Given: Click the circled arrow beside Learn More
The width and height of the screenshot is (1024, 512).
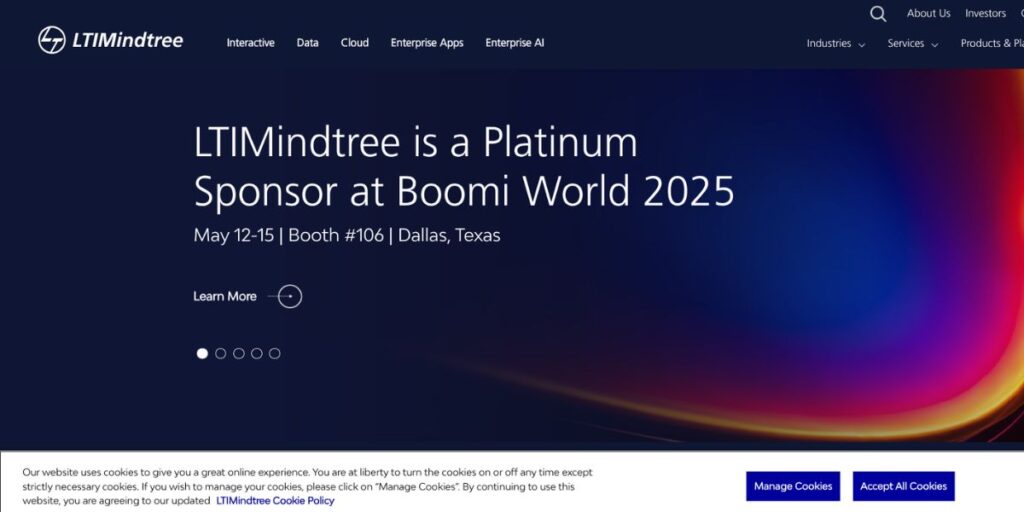Looking at the screenshot, I should 290,296.
